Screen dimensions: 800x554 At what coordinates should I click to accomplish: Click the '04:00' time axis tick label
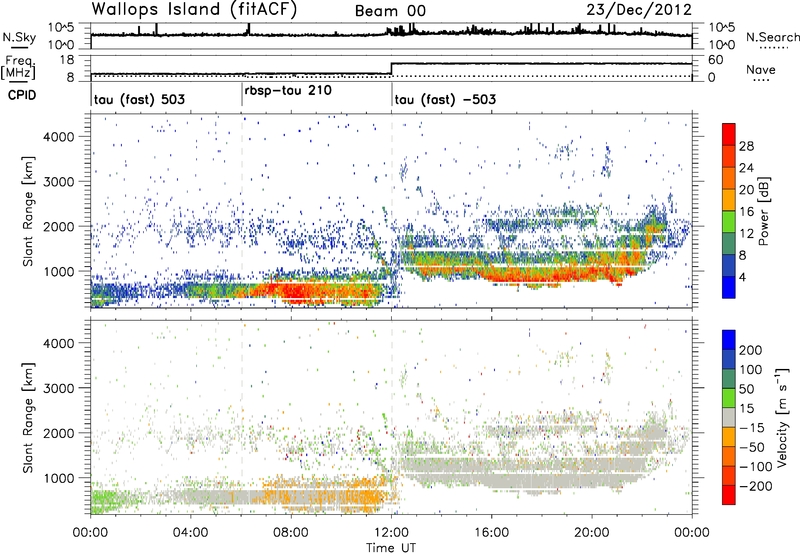[190, 533]
